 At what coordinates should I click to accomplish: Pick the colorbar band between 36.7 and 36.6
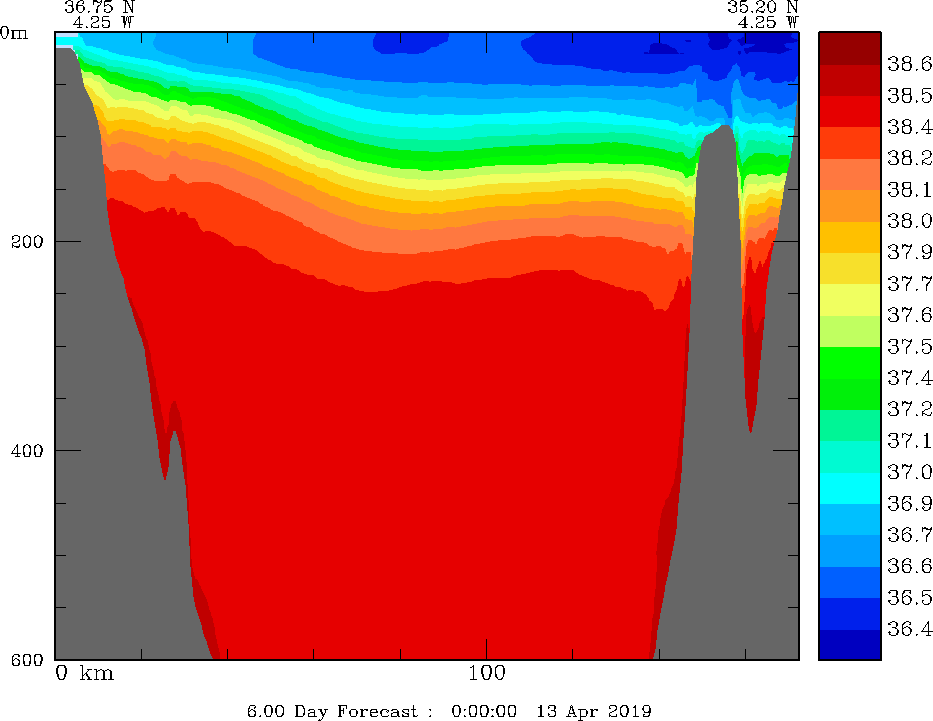(x=850, y=551)
